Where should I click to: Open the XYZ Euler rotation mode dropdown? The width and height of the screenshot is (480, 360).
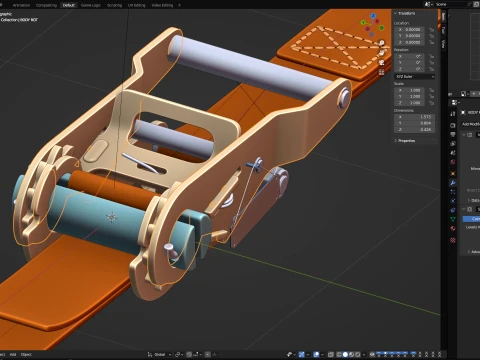click(415, 77)
